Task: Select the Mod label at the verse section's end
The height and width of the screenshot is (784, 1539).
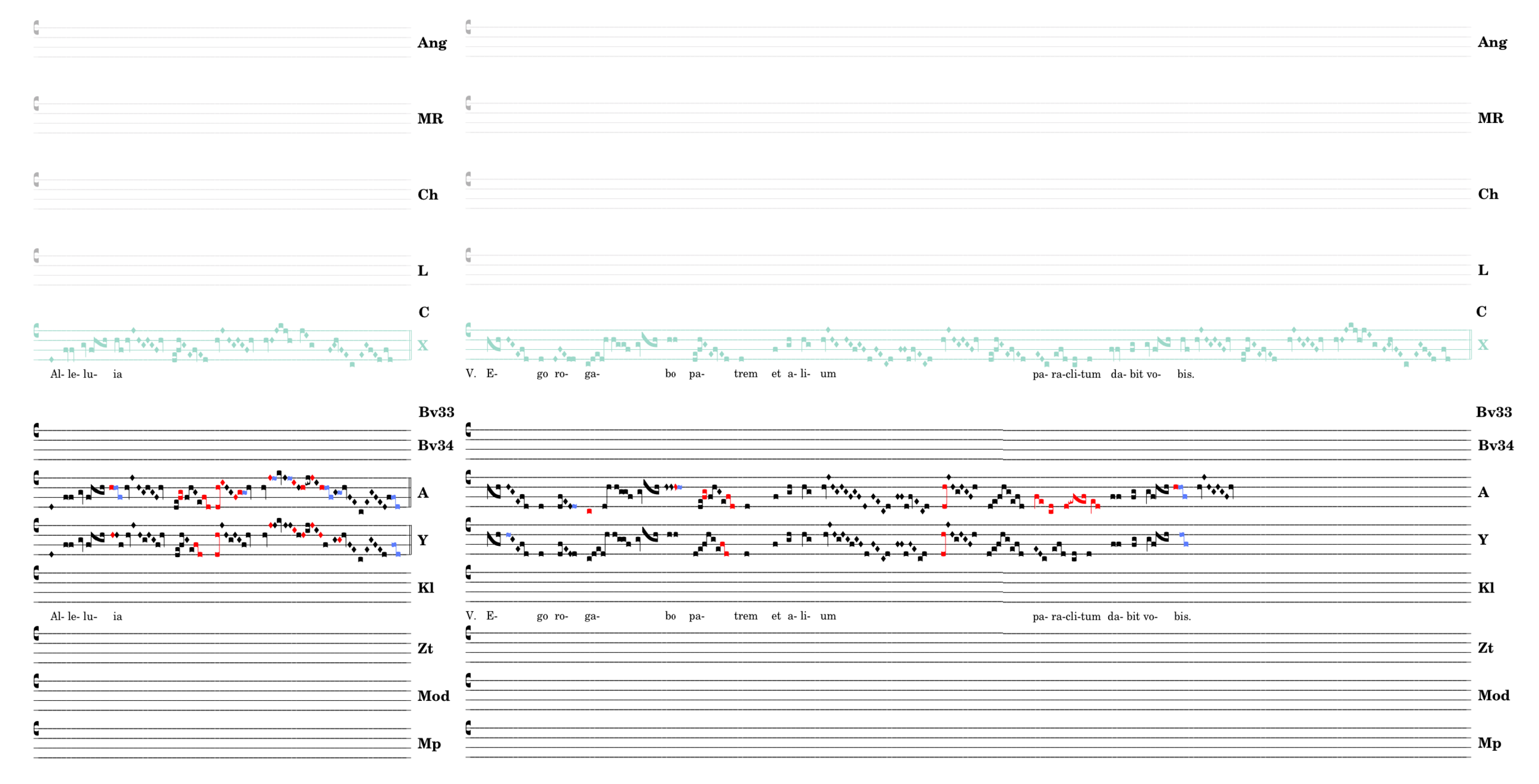Action: point(1493,696)
